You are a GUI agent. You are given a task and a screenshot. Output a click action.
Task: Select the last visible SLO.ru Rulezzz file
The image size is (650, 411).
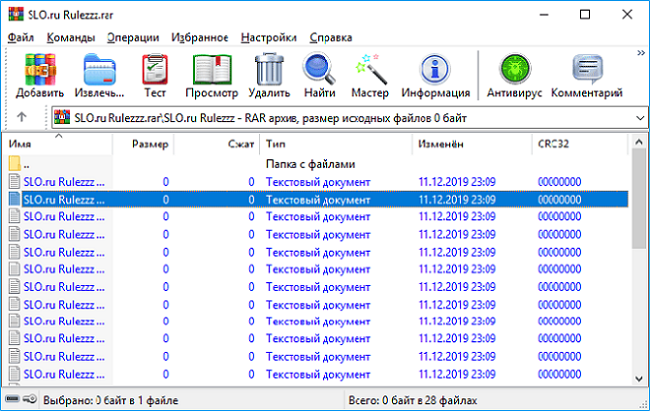[x=64, y=374]
